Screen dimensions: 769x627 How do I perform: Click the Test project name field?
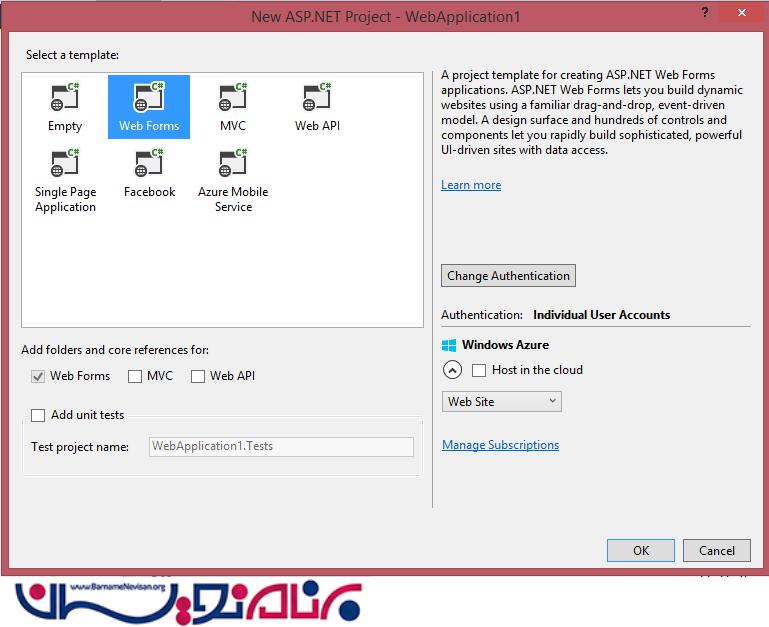(x=281, y=447)
